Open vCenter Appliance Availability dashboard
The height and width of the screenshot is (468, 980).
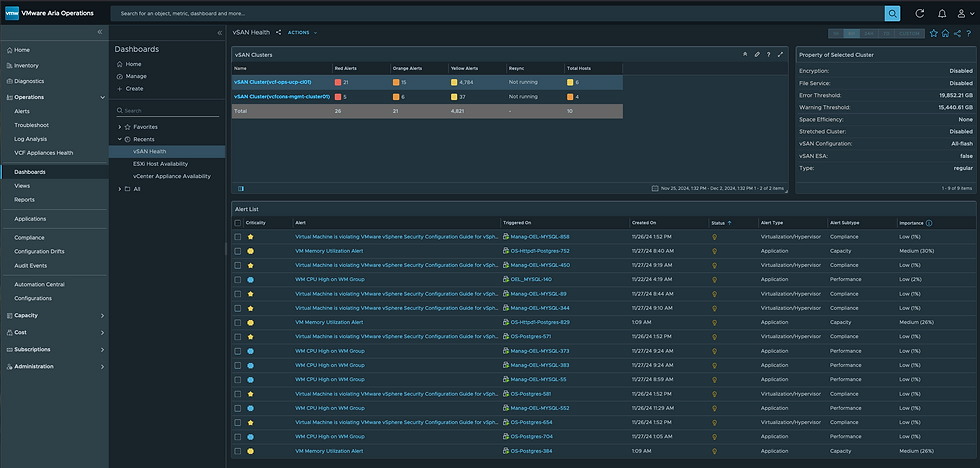(172, 176)
